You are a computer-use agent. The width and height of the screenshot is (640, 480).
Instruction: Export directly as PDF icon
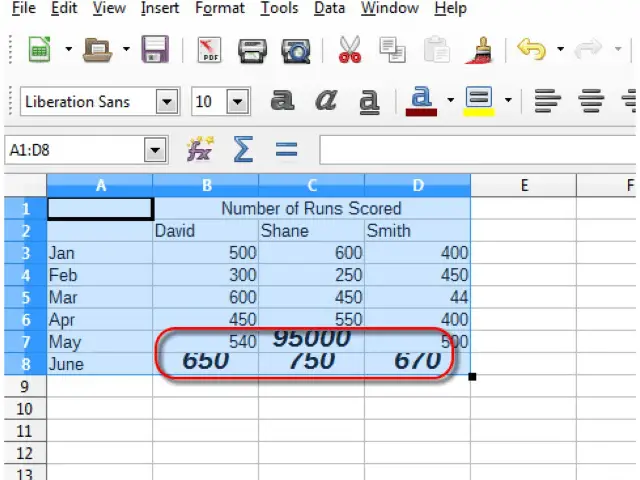(210, 50)
